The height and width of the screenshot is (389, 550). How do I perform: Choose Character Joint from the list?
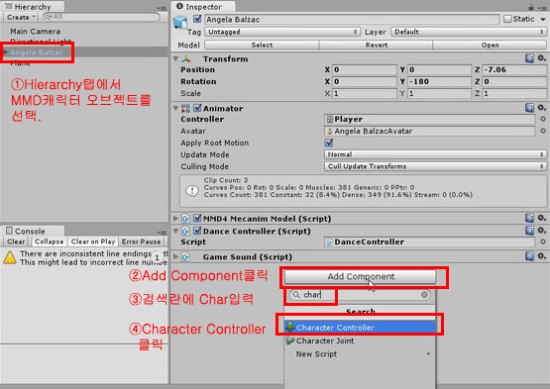[360, 341]
